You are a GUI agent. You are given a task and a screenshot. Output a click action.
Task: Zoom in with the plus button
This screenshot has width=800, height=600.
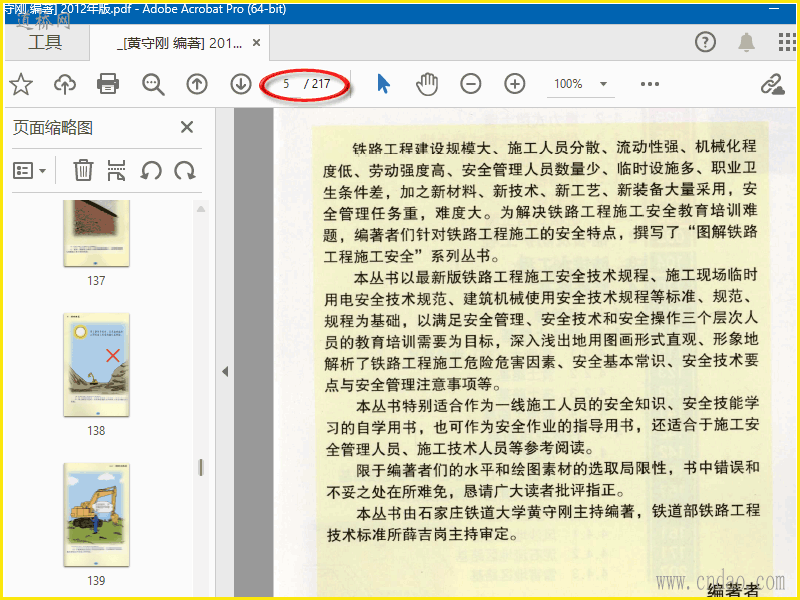(x=515, y=84)
